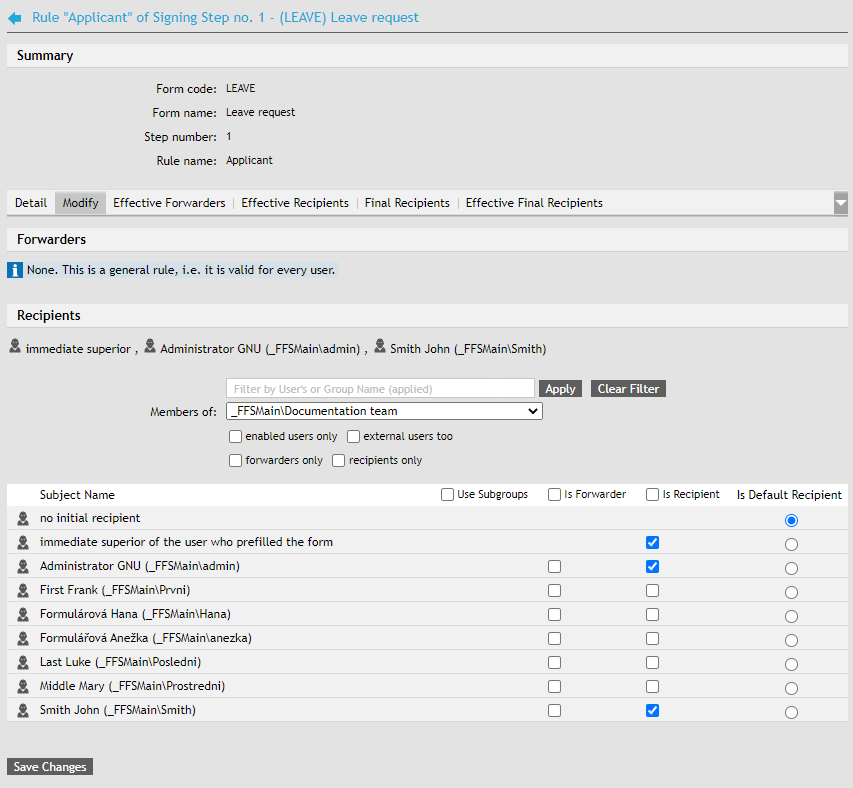Click the user icon beside no initial recipient
This screenshot has width=853, height=788.
(23, 519)
